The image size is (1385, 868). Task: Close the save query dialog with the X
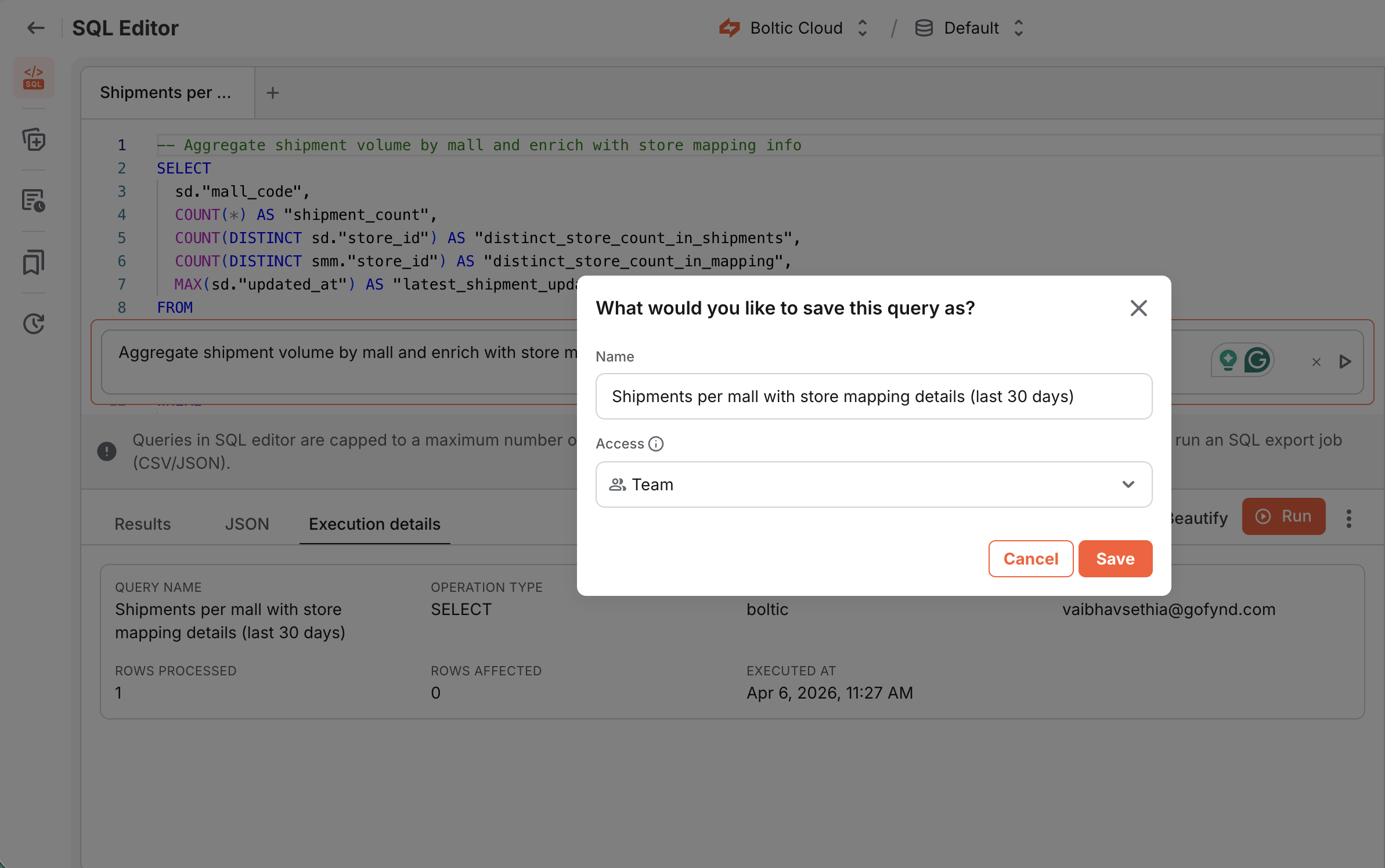[1138, 308]
